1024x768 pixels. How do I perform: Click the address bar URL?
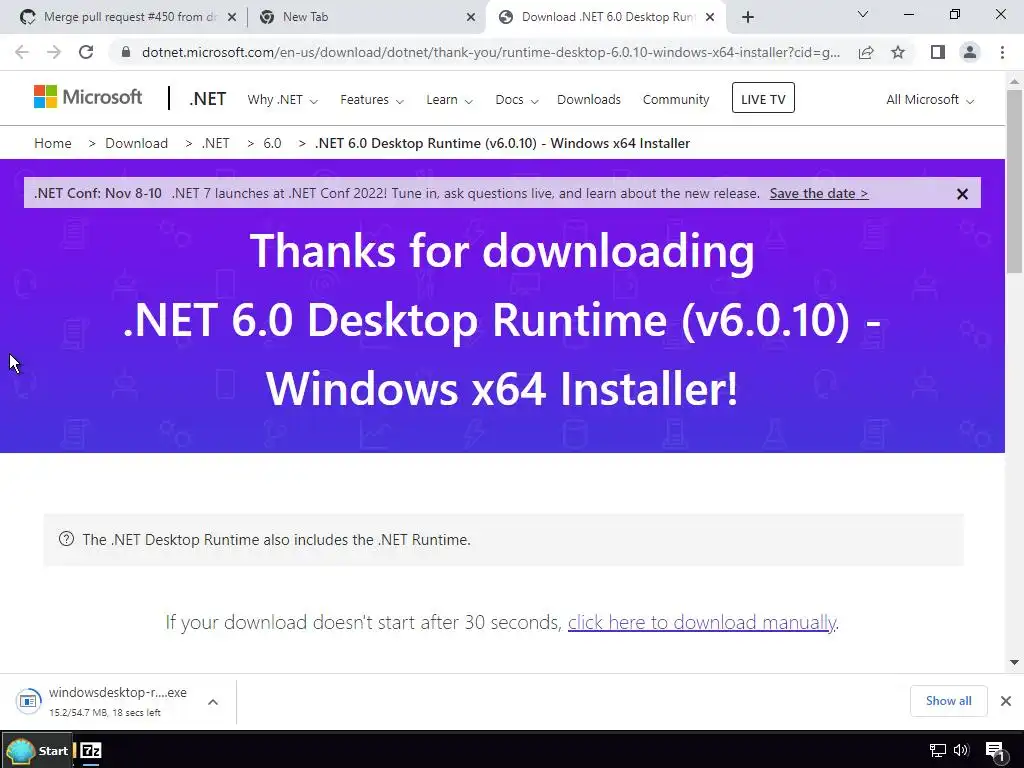(x=491, y=52)
